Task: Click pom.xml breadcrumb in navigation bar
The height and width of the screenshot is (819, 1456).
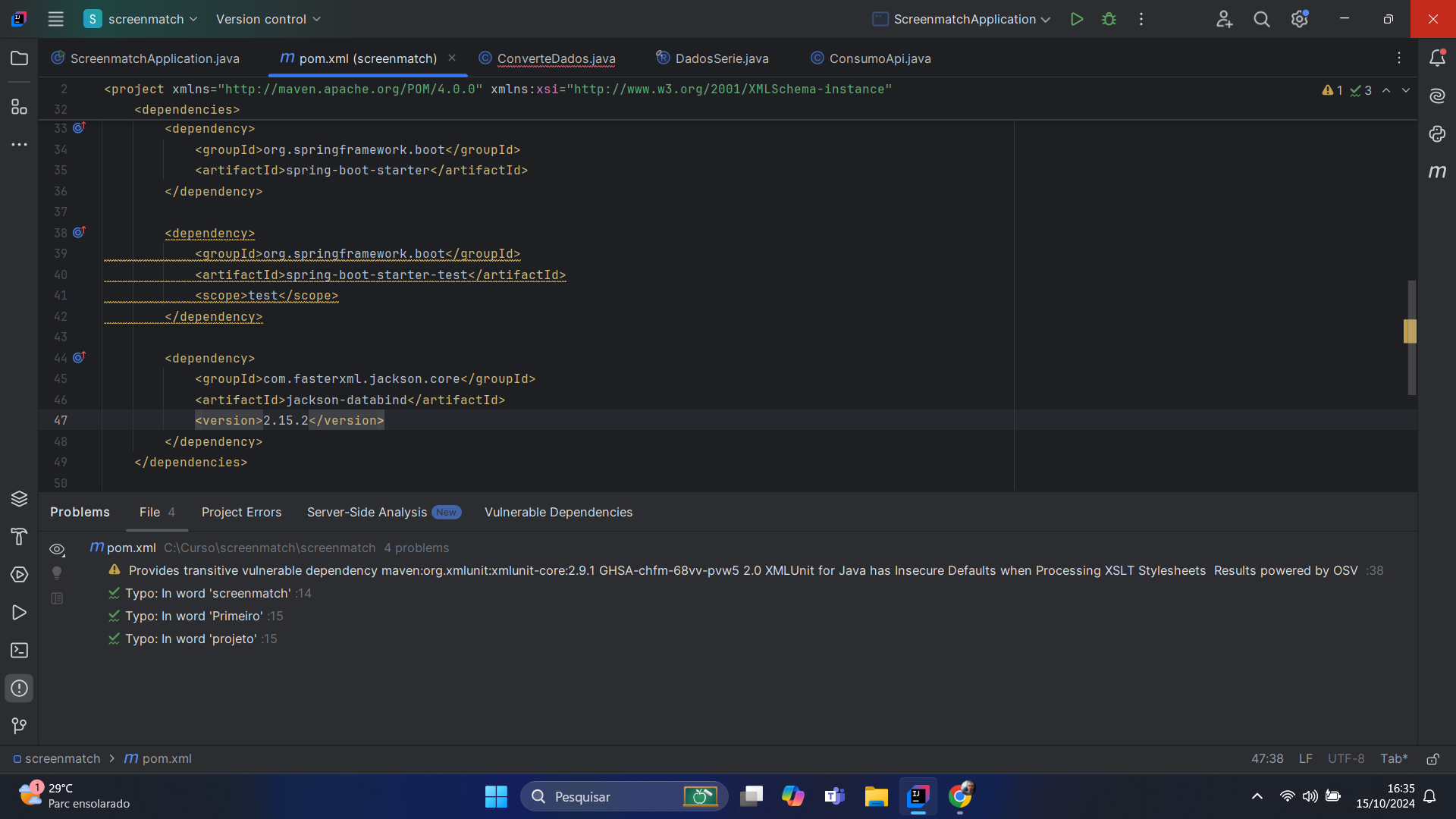Action: point(158,759)
